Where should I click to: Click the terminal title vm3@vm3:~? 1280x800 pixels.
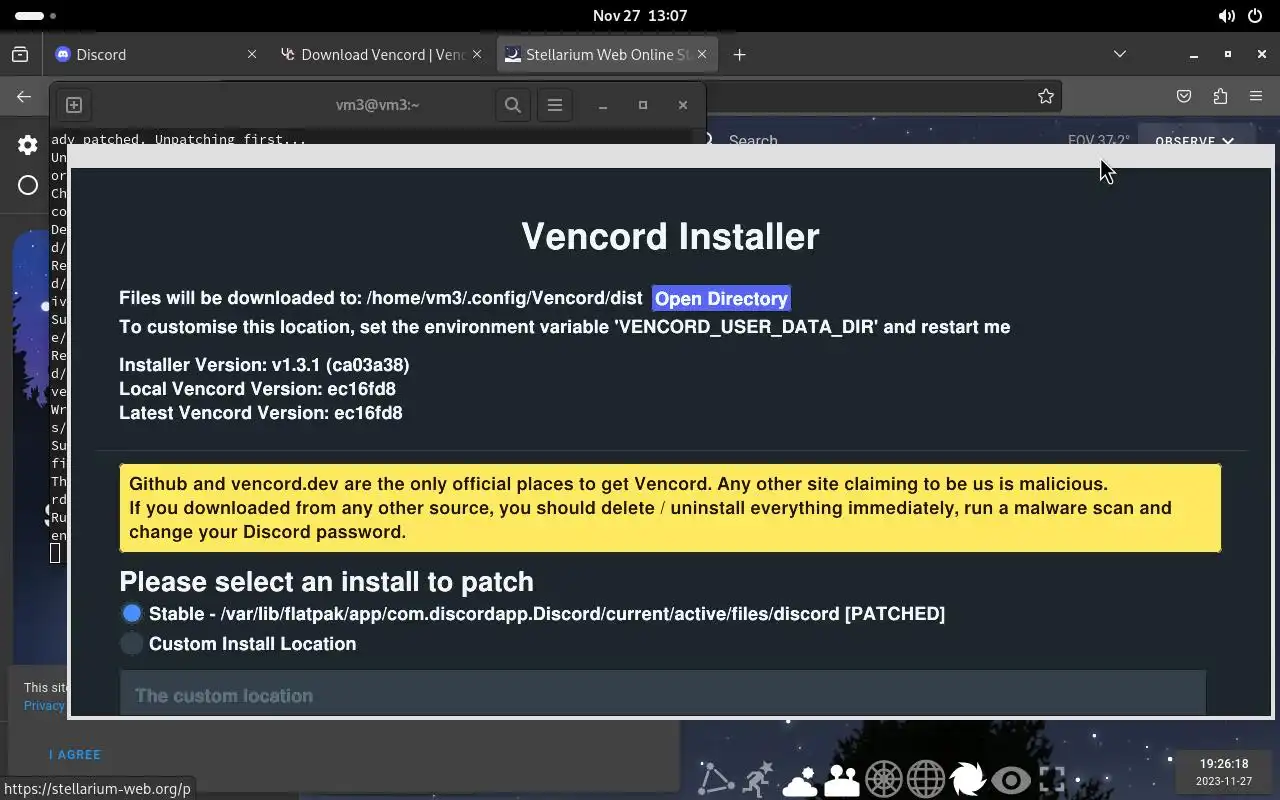pos(377,105)
